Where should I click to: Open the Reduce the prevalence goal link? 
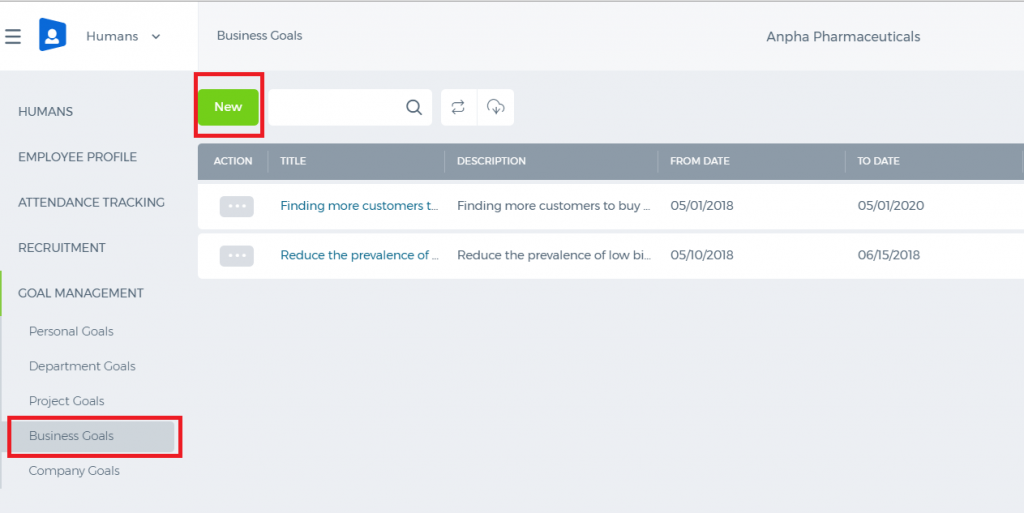coord(359,255)
